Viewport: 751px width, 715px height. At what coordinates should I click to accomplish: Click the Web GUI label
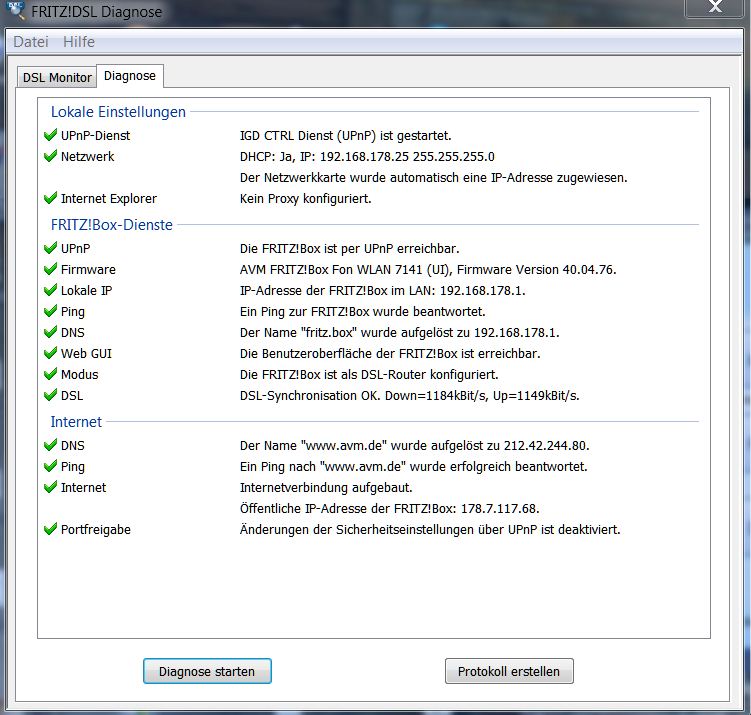(86, 354)
